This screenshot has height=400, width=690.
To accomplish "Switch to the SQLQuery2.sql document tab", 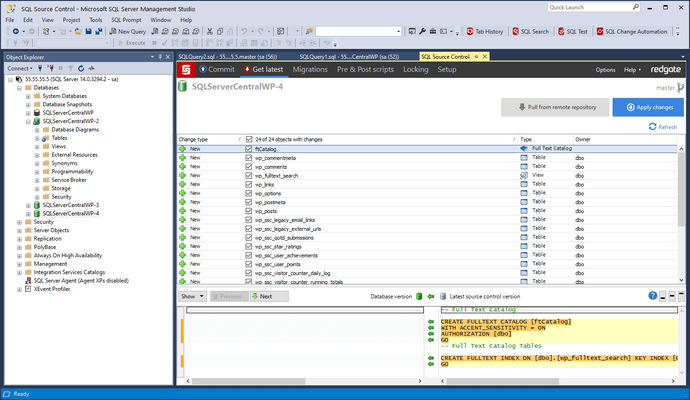I will (228, 56).
